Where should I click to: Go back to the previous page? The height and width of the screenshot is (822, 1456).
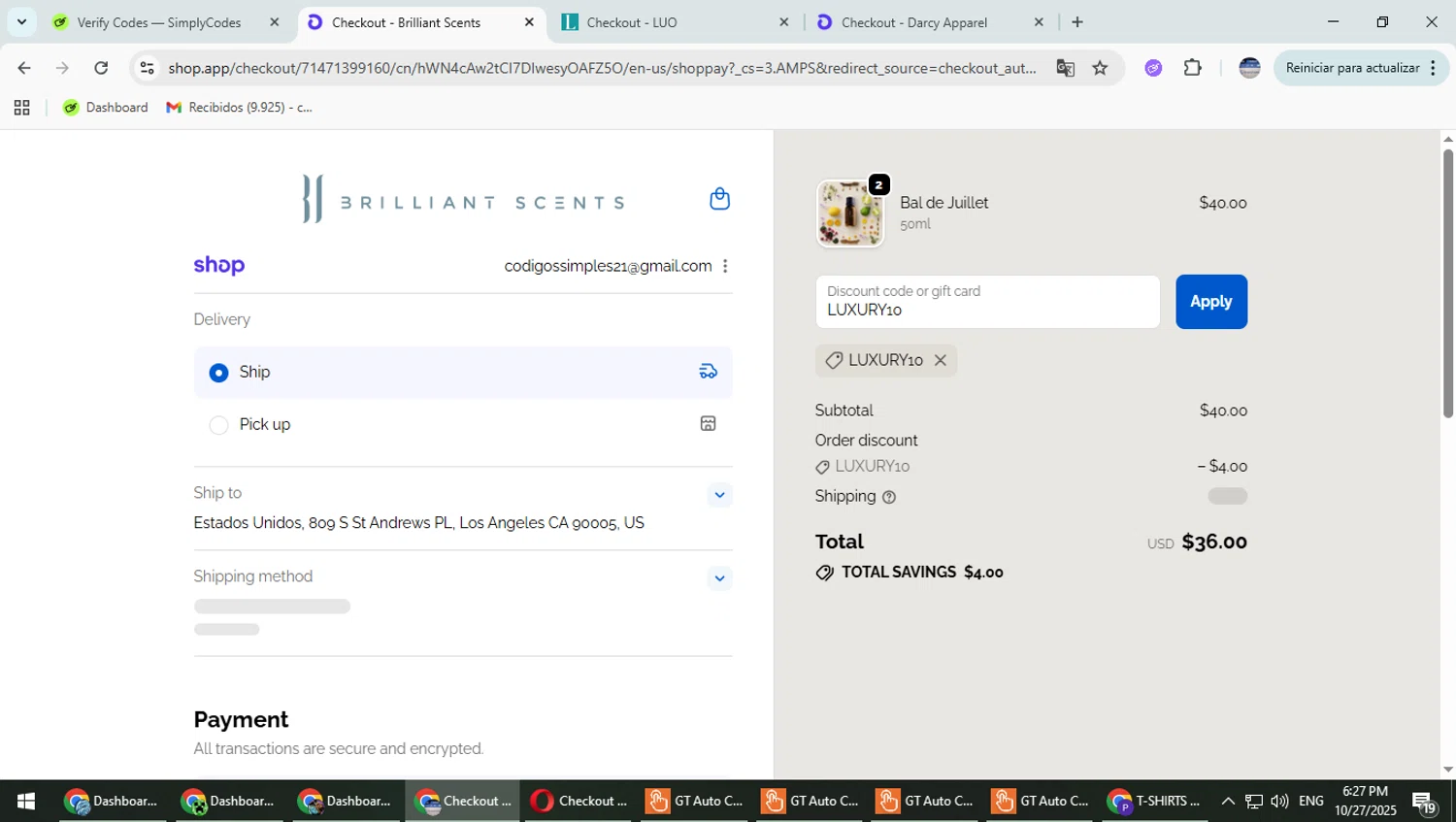[24, 68]
